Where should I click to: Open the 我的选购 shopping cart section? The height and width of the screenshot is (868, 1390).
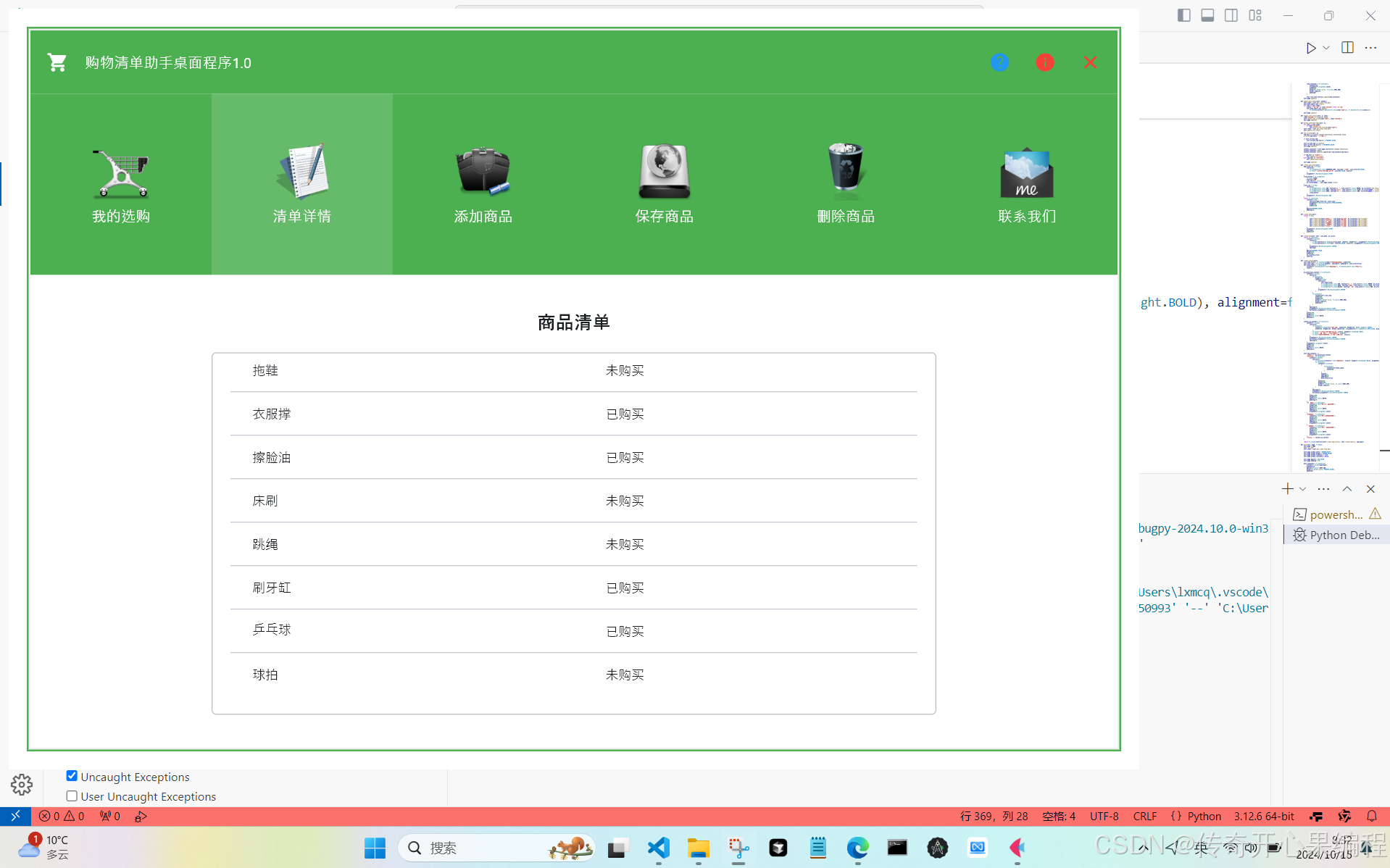pos(120,185)
